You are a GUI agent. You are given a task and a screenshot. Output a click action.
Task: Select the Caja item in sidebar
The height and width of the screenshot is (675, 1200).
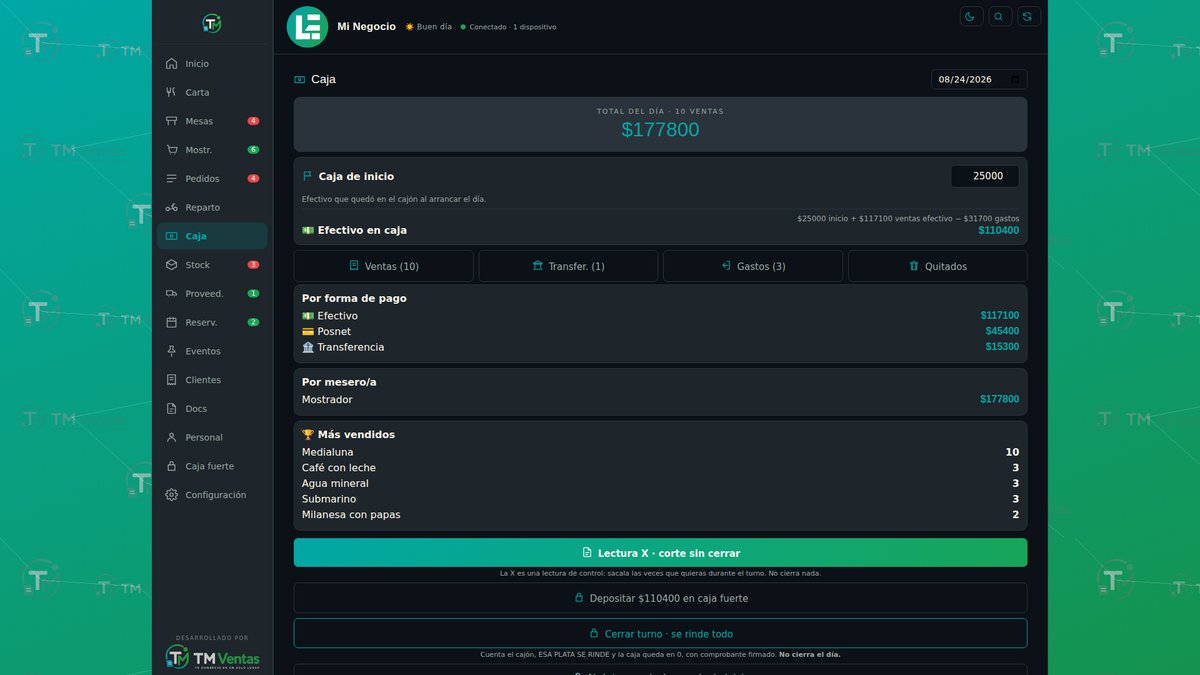point(212,236)
